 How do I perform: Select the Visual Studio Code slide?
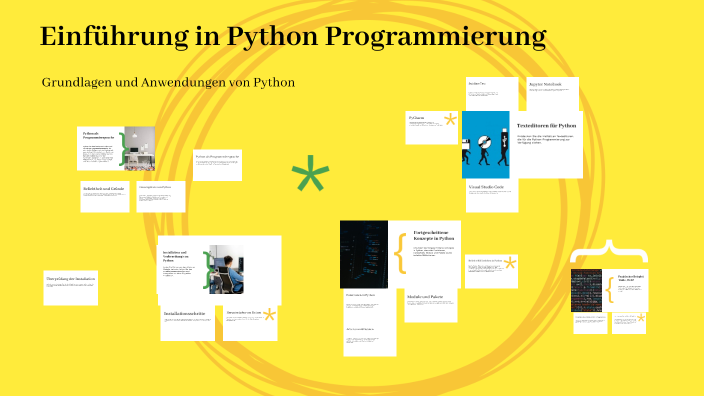tap(492, 195)
